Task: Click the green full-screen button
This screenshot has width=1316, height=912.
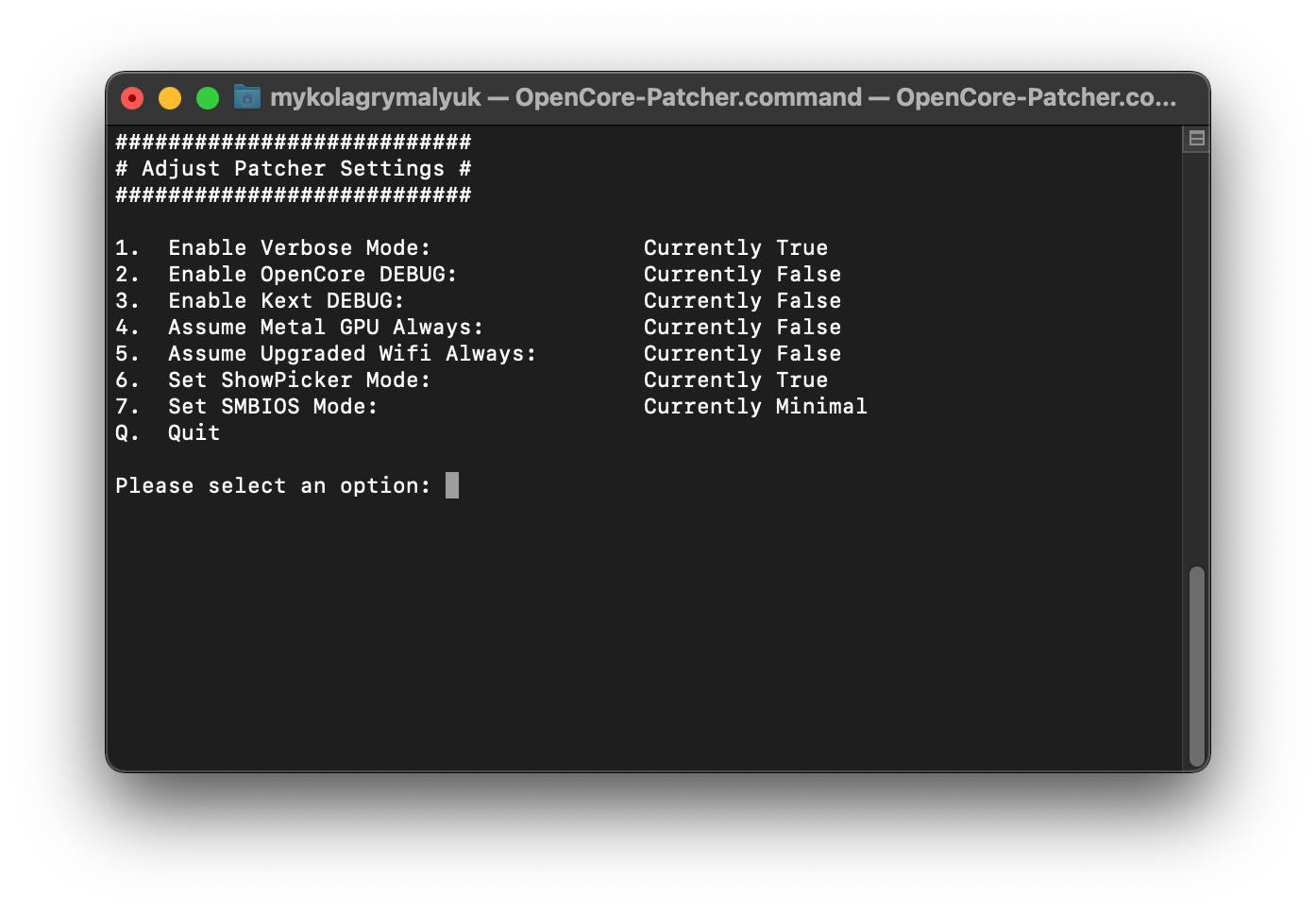Action: 208,98
